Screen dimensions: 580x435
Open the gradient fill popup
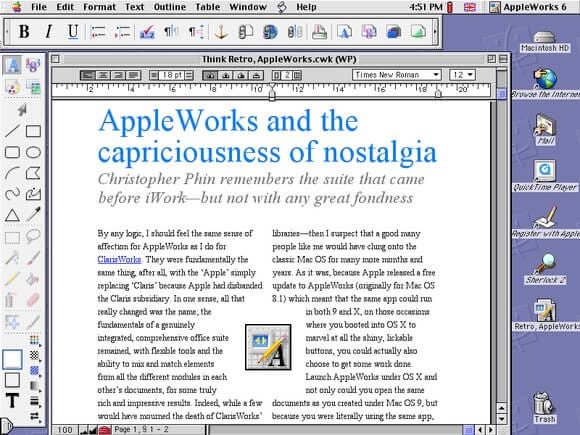(34, 386)
